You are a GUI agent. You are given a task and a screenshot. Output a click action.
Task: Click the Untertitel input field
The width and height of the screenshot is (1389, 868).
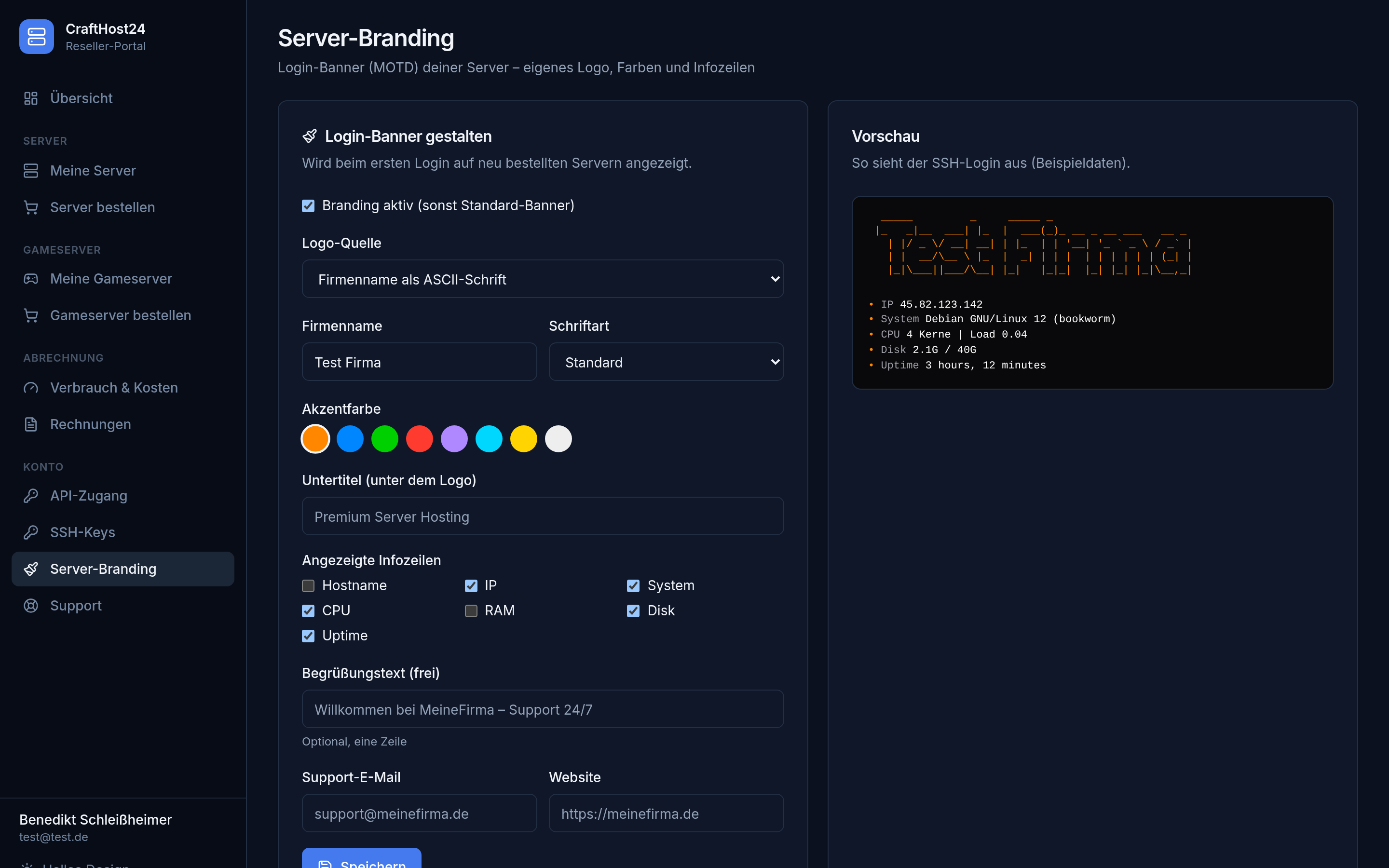pos(543,516)
